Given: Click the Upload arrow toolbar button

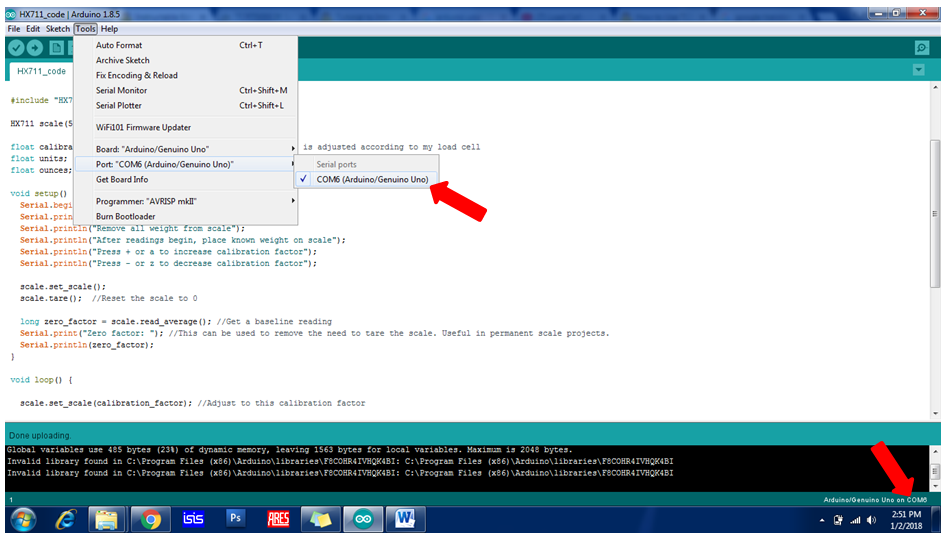Looking at the screenshot, I should point(35,48).
